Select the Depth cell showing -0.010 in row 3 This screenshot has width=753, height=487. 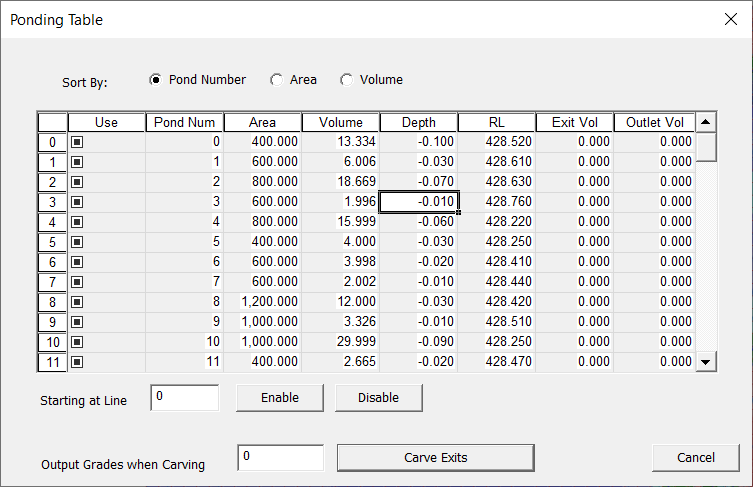(419, 202)
